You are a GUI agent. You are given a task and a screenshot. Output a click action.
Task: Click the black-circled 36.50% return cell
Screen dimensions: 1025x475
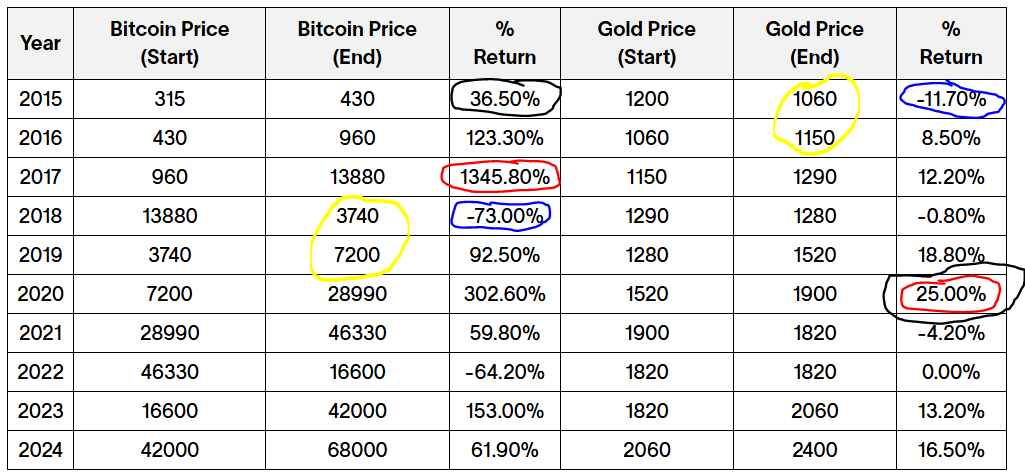click(505, 99)
